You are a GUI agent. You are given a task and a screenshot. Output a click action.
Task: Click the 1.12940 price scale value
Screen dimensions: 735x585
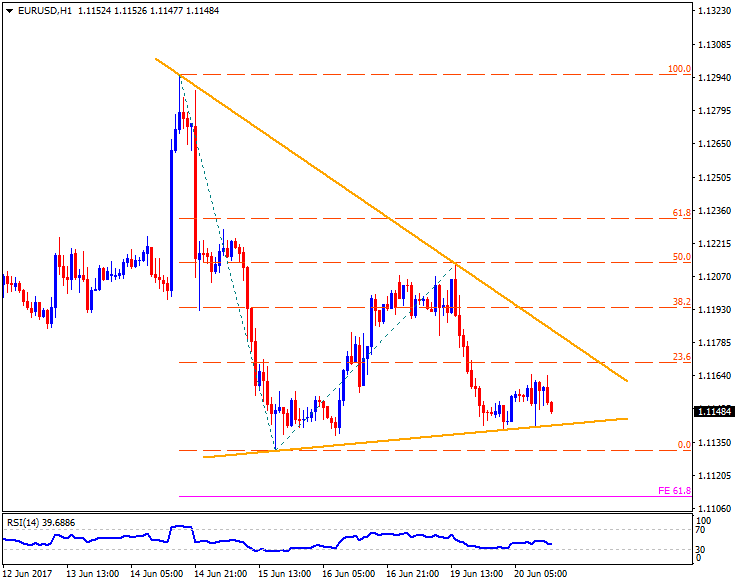click(714, 77)
